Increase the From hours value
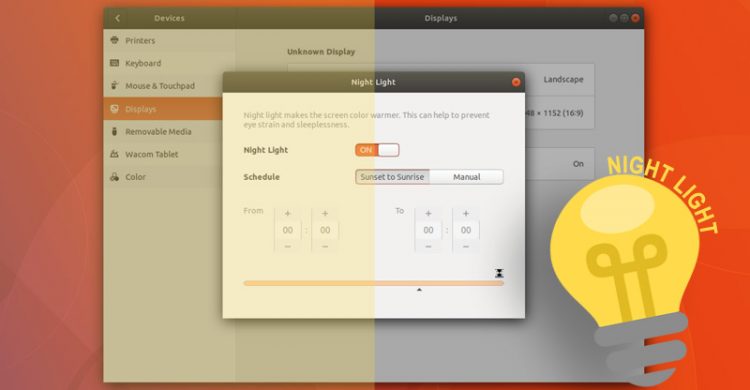750x390 pixels. [x=287, y=213]
